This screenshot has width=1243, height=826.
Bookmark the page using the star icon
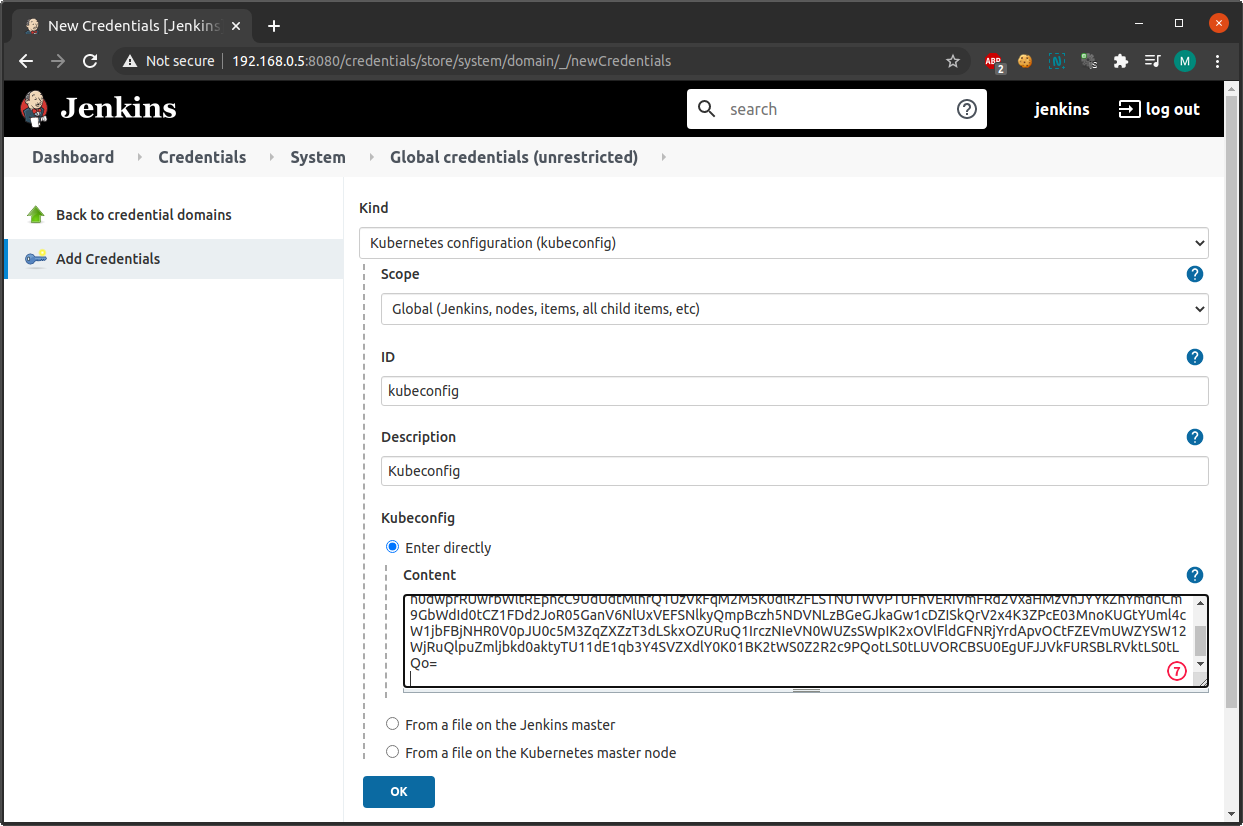pyautogui.click(x=953, y=61)
